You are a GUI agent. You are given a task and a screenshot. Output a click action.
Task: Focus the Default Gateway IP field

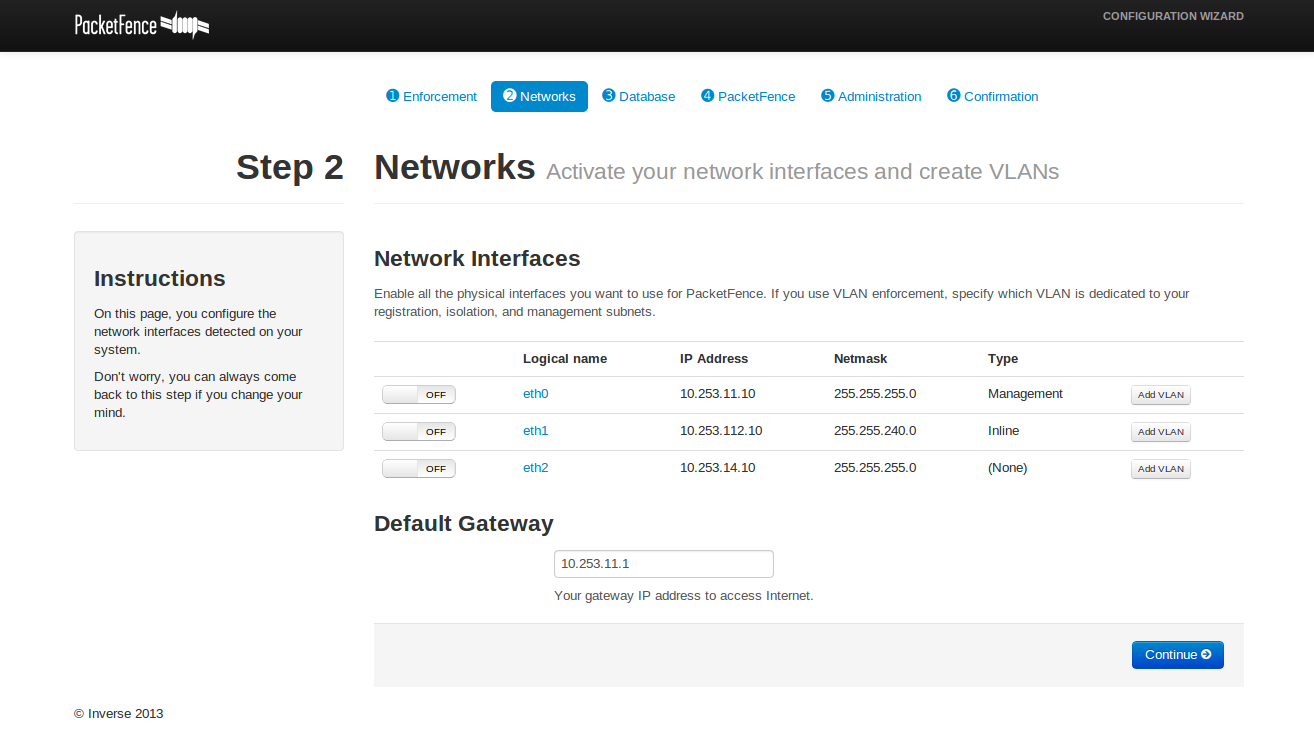point(663,564)
